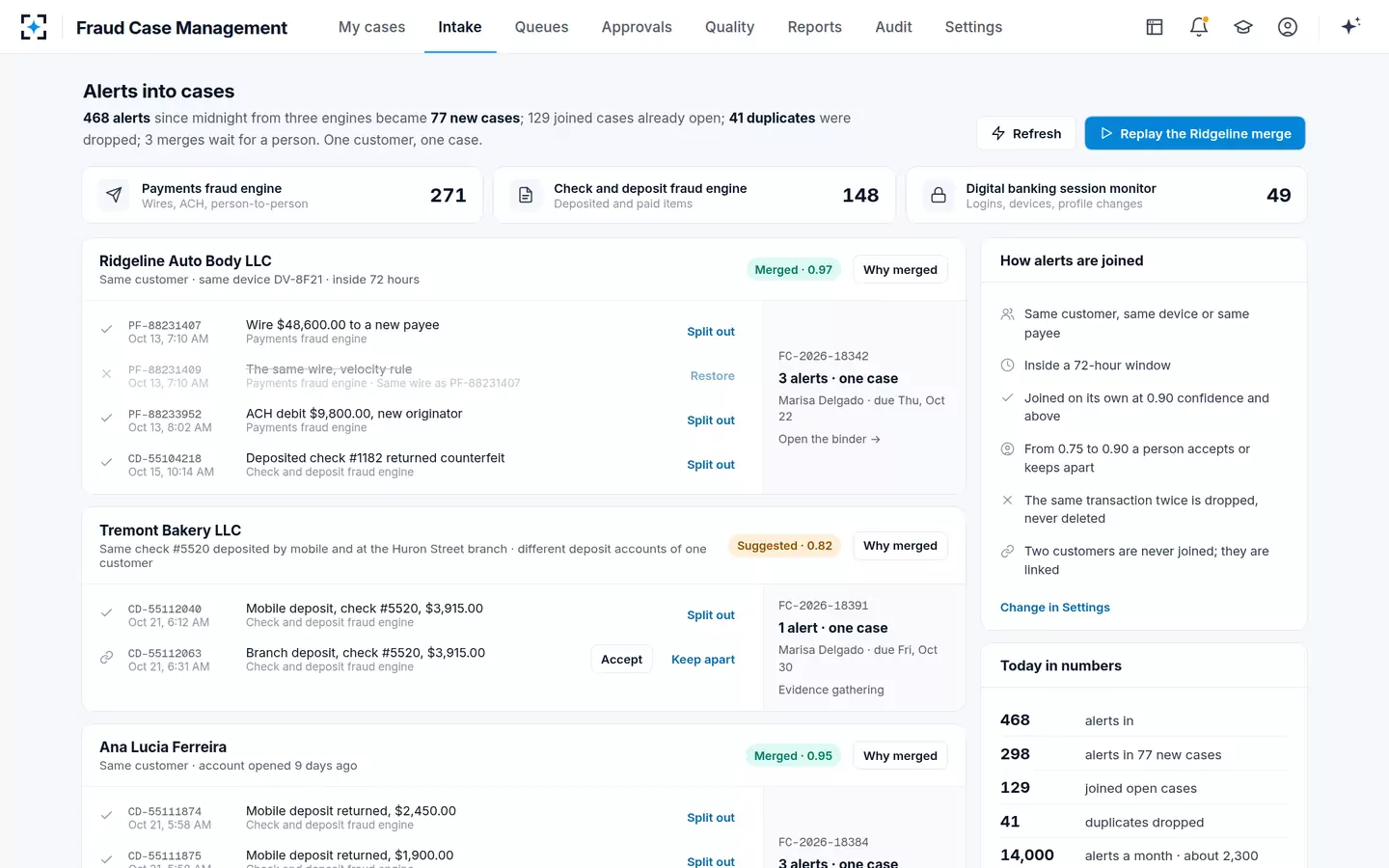The height and width of the screenshot is (868, 1389).
Task: Open the sparkle assistant icon
Action: tap(1350, 26)
